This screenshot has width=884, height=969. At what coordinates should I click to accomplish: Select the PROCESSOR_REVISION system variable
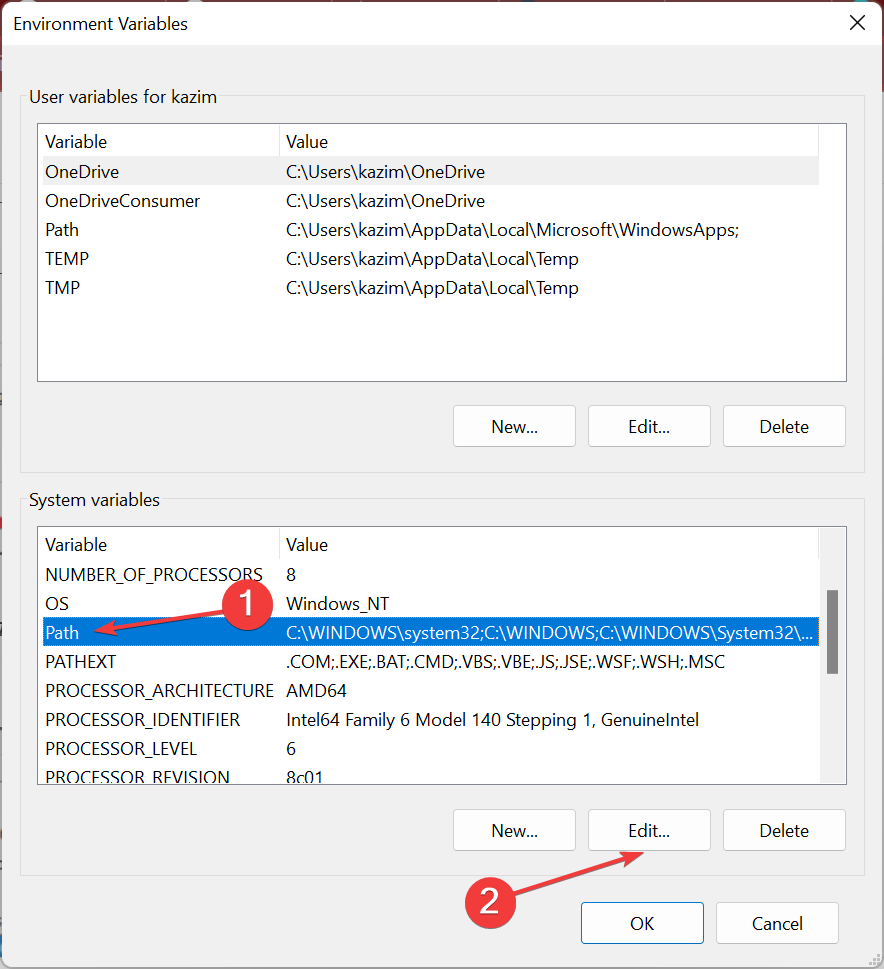tap(431, 776)
